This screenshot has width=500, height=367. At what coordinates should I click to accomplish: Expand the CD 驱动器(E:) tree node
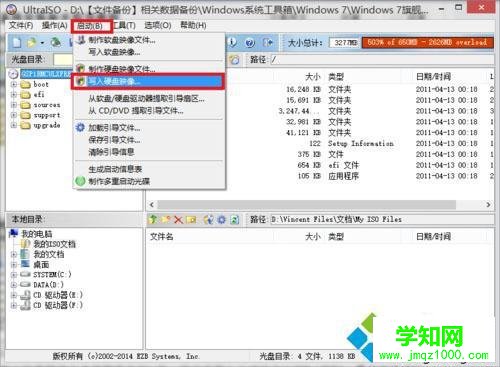[x=14, y=295]
